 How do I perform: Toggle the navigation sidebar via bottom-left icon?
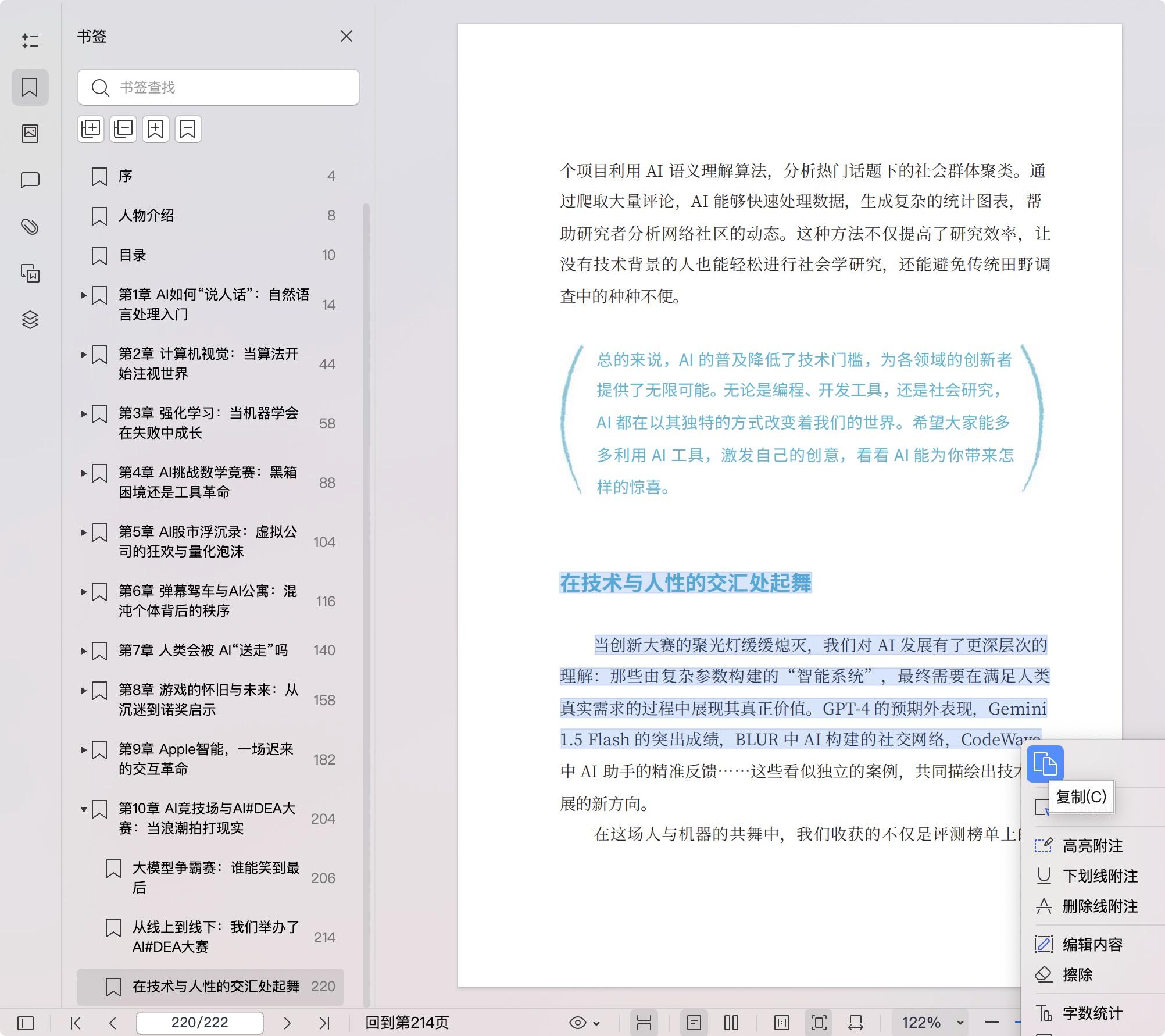(x=26, y=1022)
